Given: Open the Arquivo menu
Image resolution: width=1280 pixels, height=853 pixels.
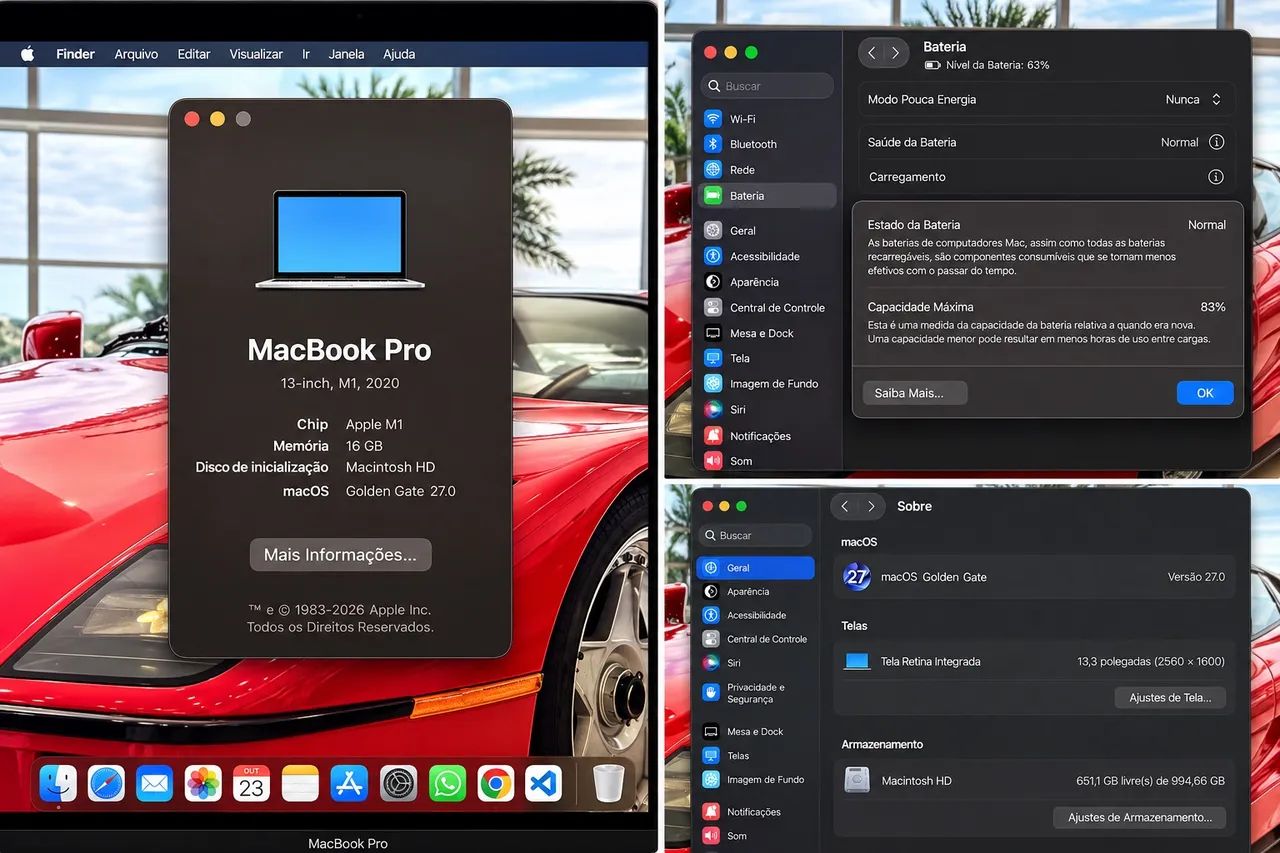Looking at the screenshot, I should pos(136,54).
